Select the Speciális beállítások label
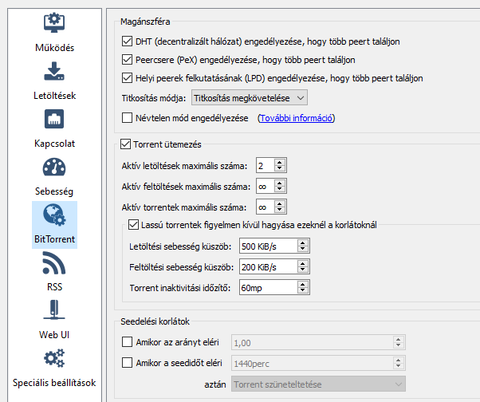The width and height of the screenshot is (480, 402). [x=54, y=383]
